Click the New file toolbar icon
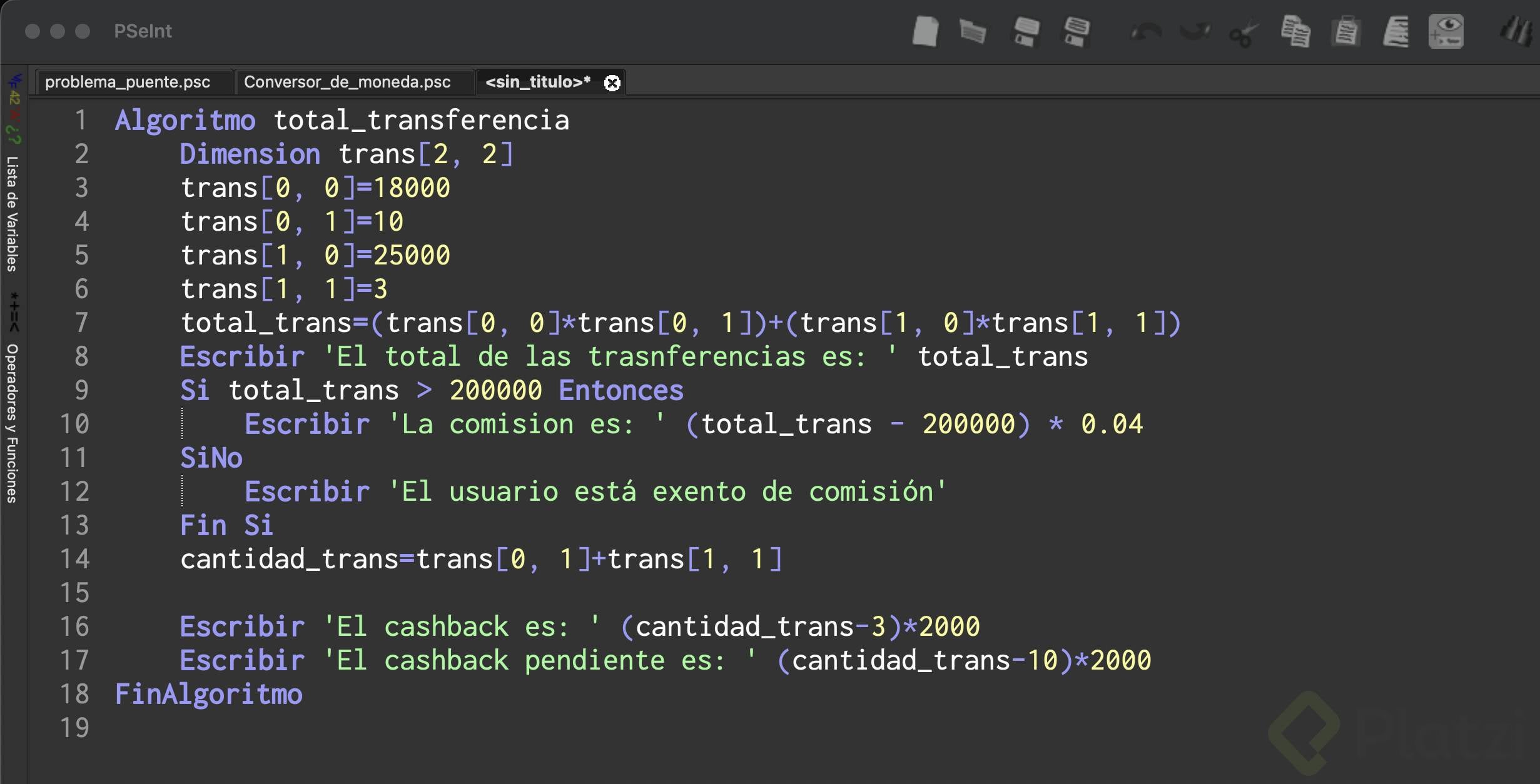 [x=925, y=31]
